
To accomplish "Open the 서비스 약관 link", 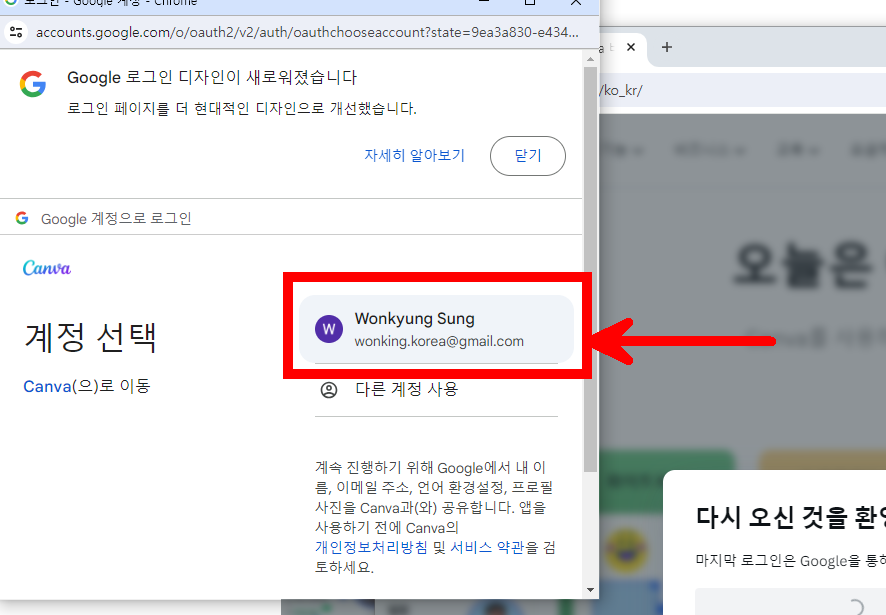I will [487, 547].
